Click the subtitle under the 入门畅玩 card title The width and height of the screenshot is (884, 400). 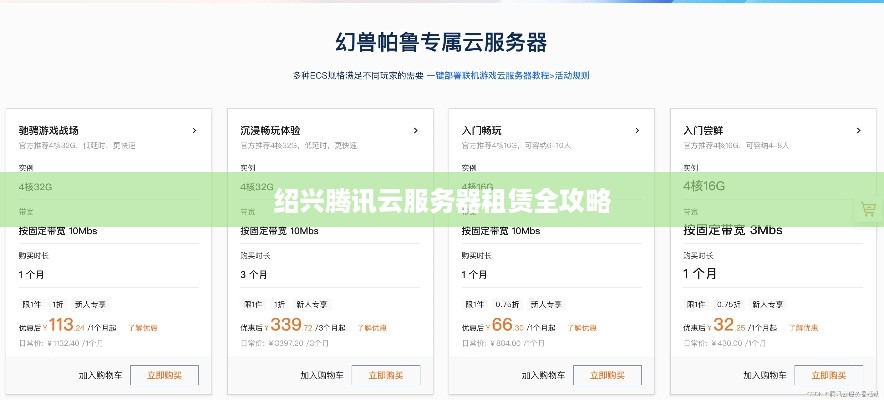[516, 146]
